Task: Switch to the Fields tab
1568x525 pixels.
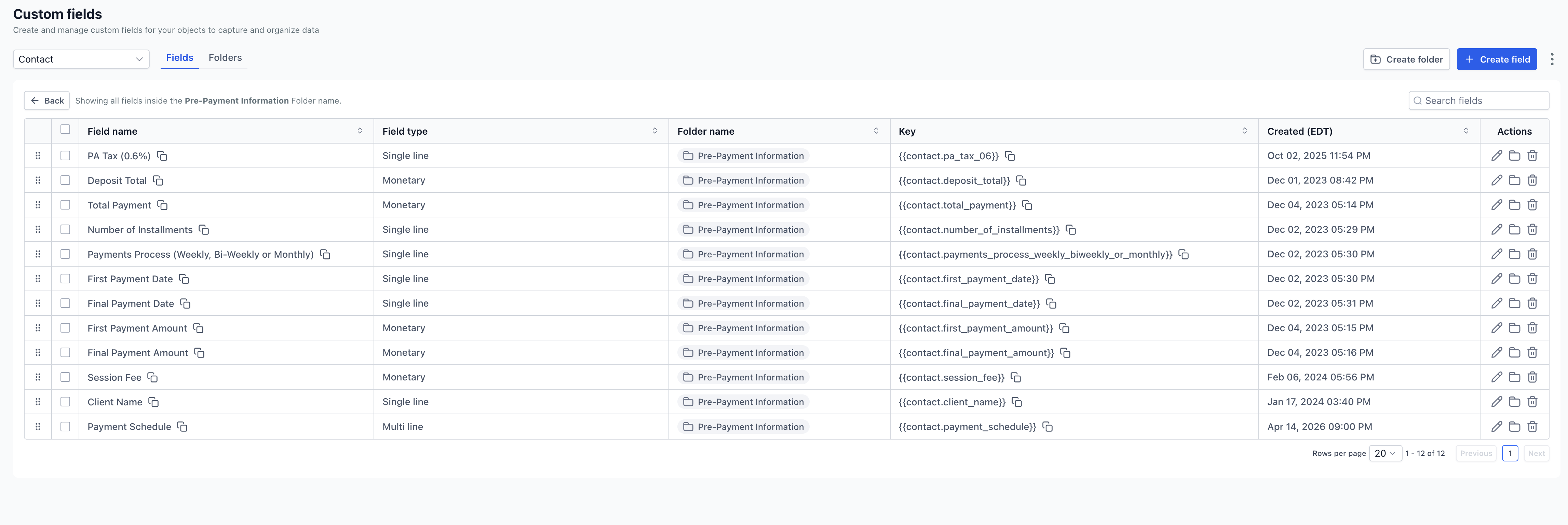Action: (x=179, y=58)
